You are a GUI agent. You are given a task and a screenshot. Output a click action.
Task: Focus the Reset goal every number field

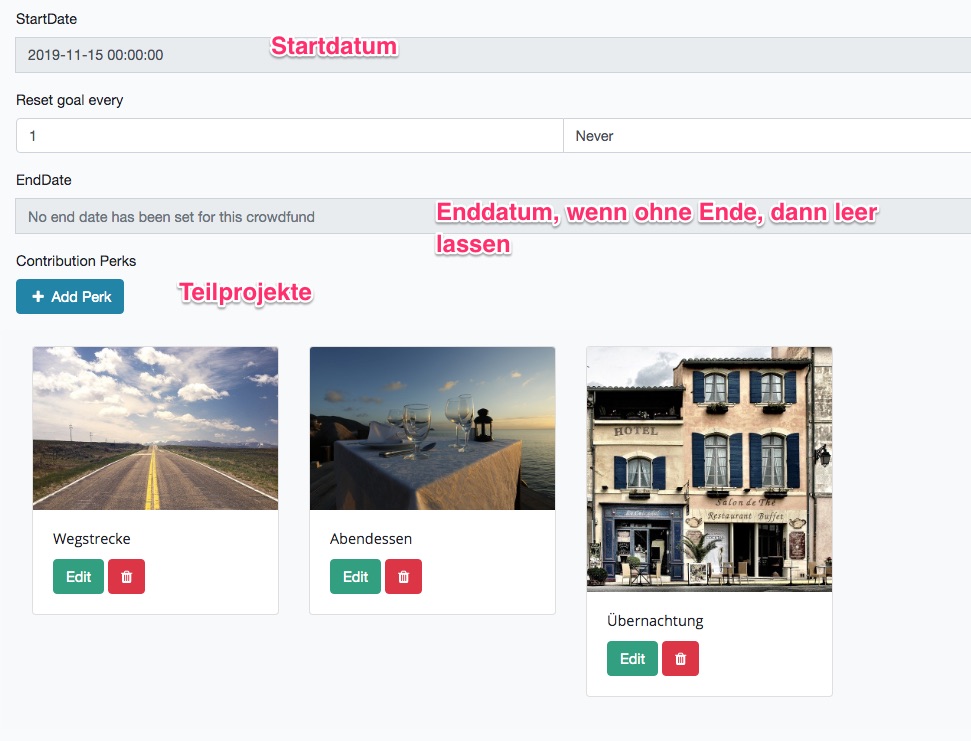click(290, 136)
